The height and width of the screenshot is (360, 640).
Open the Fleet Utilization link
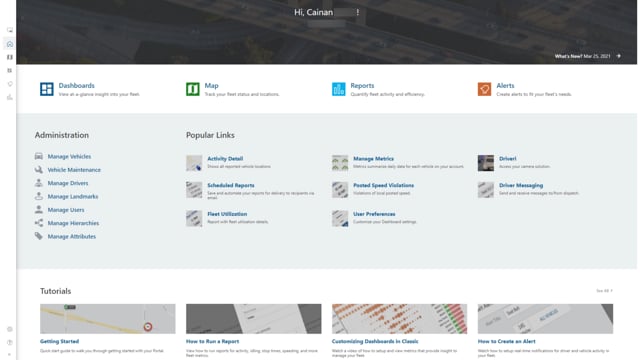pos(227,213)
